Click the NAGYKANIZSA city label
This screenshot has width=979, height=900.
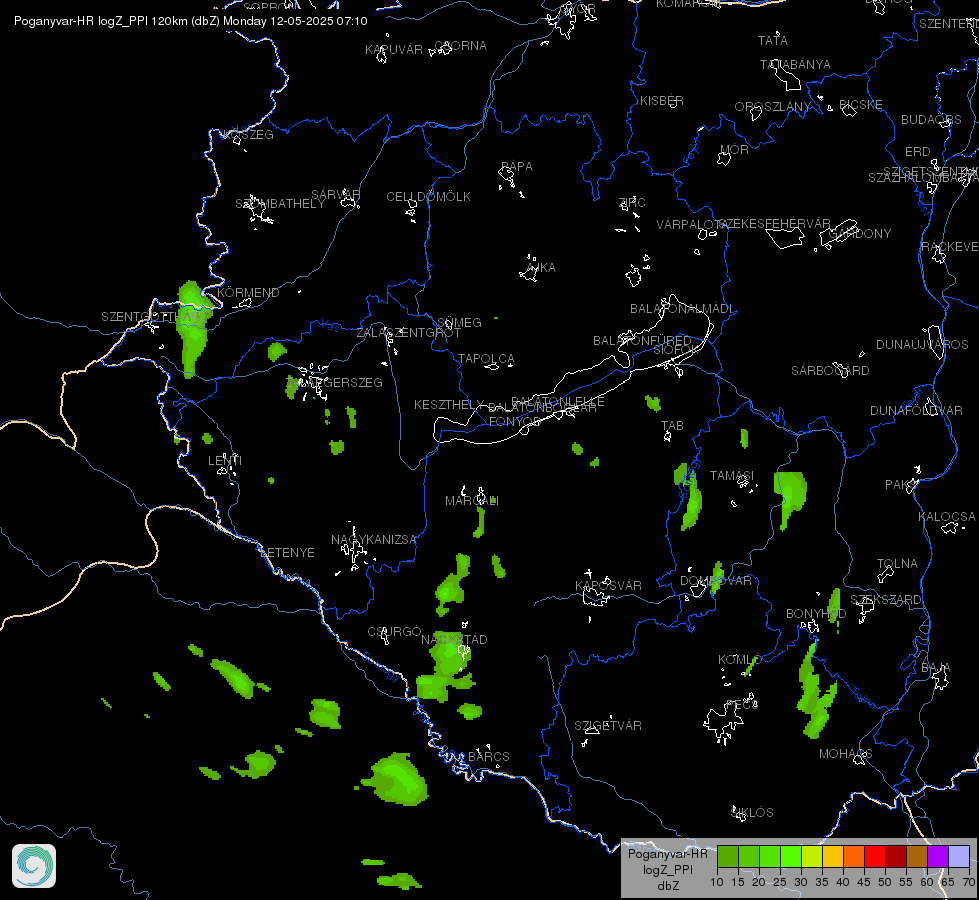[x=373, y=540]
